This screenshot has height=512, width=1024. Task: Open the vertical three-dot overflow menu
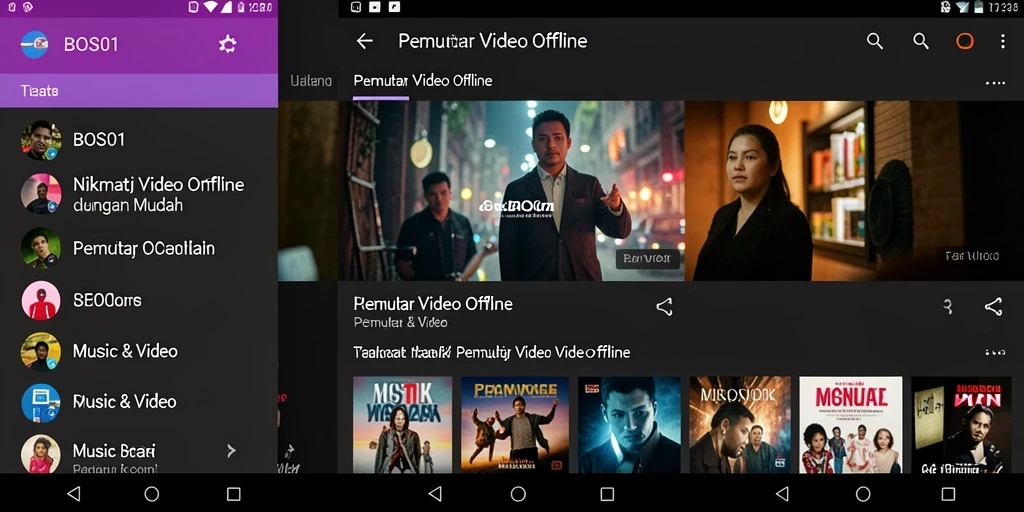1002,41
